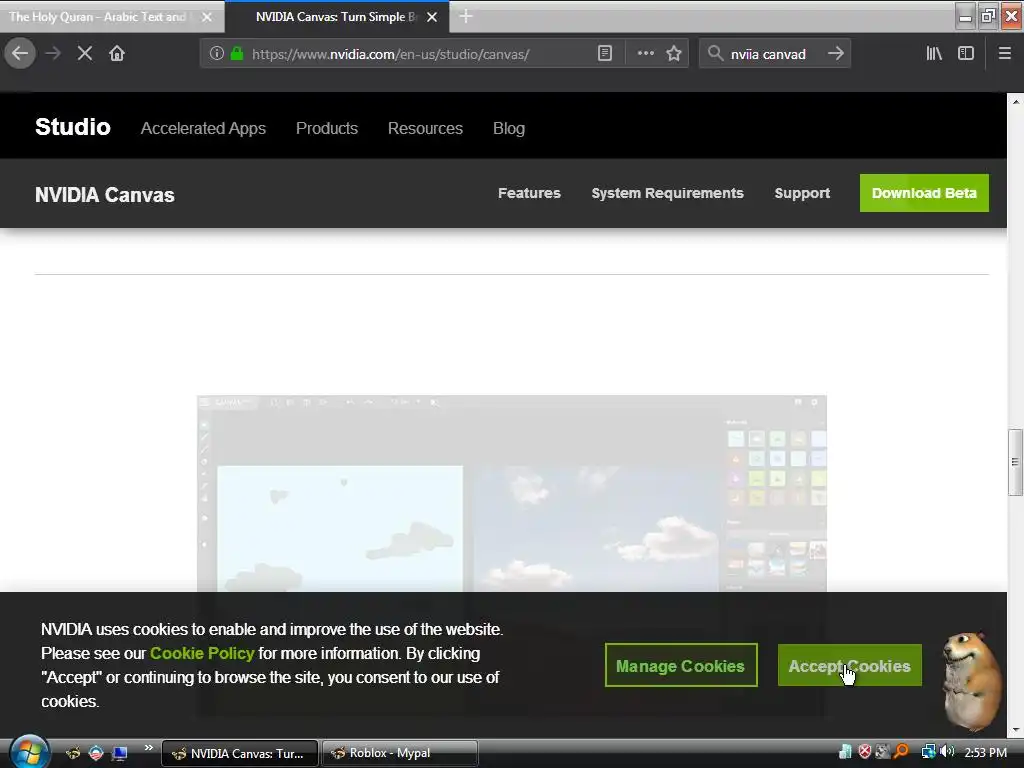Click the NVIDIA Canvas page title
1024x768 pixels.
tap(104, 195)
